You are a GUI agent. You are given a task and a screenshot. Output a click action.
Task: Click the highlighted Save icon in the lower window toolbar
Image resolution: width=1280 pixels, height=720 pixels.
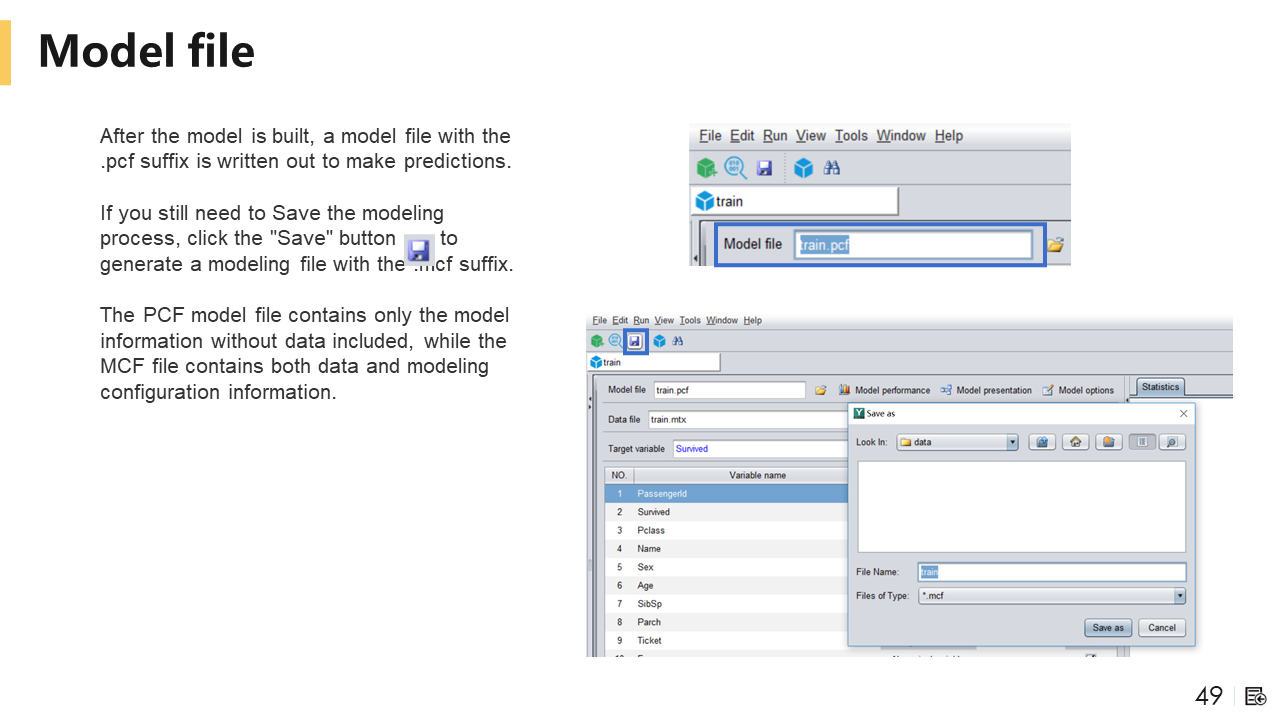[x=635, y=341]
